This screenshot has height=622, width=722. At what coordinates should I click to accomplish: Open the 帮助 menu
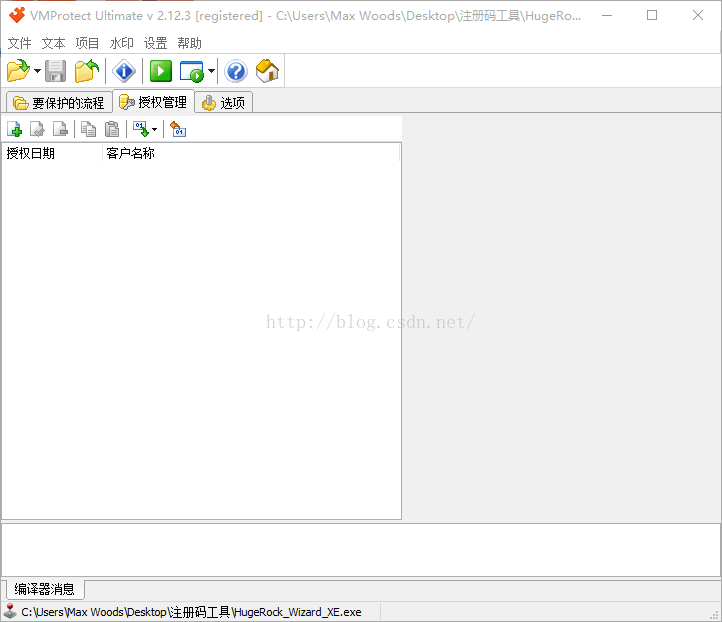pos(190,43)
